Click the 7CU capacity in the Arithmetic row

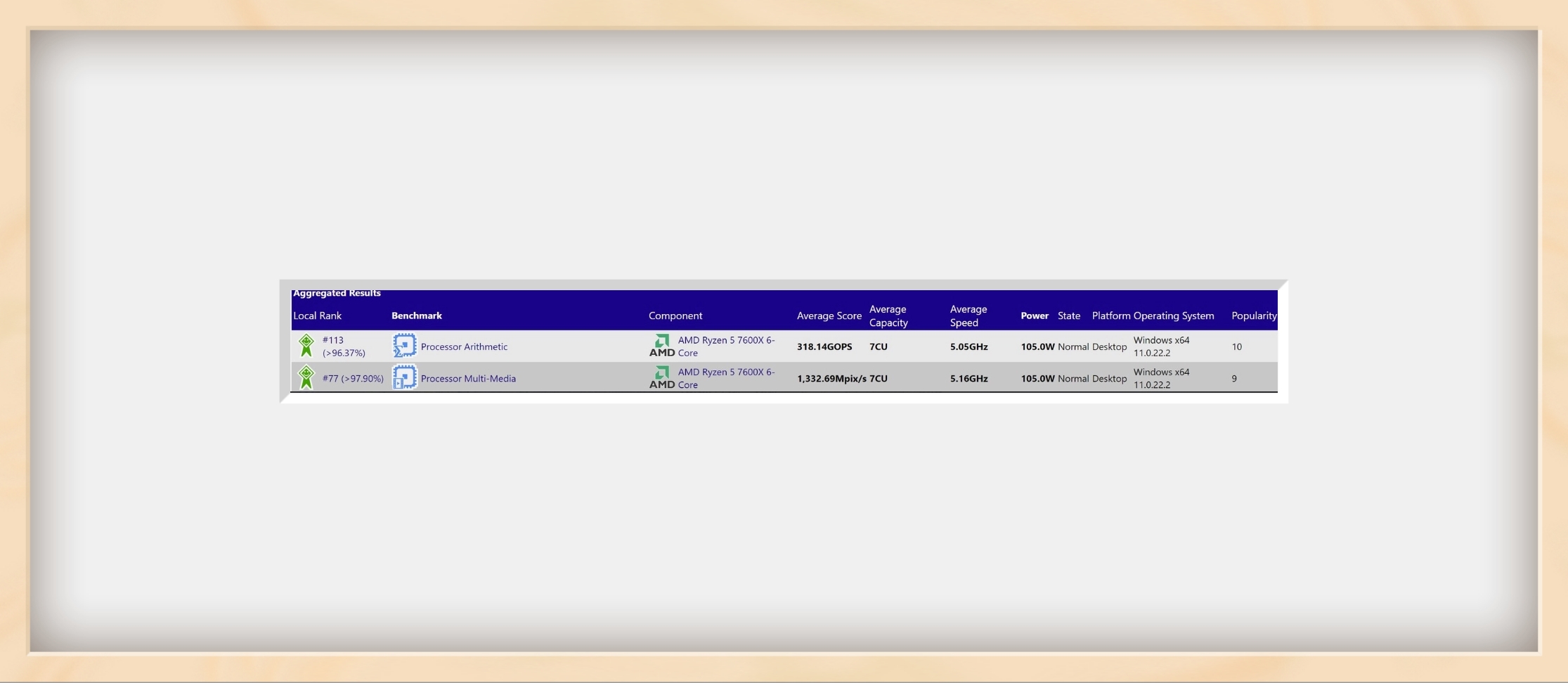coord(879,346)
